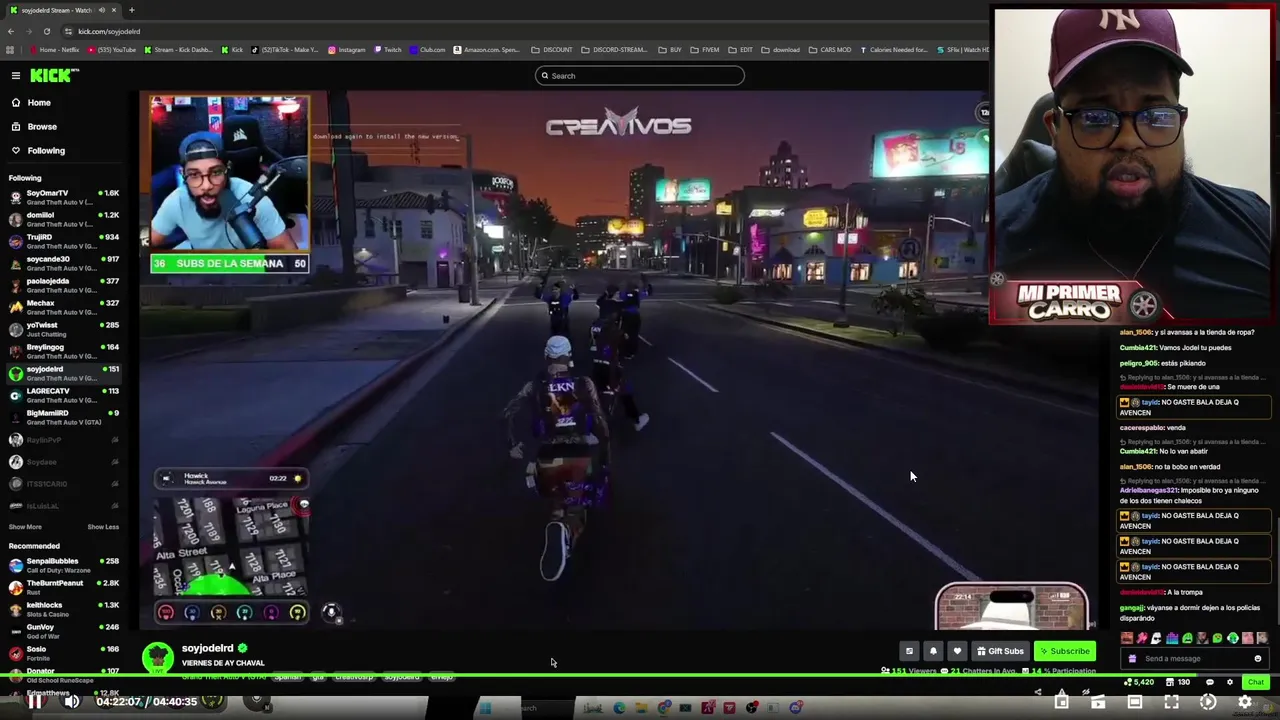Click the Subscribe button
1280x720 pixels.
[1064, 651]
